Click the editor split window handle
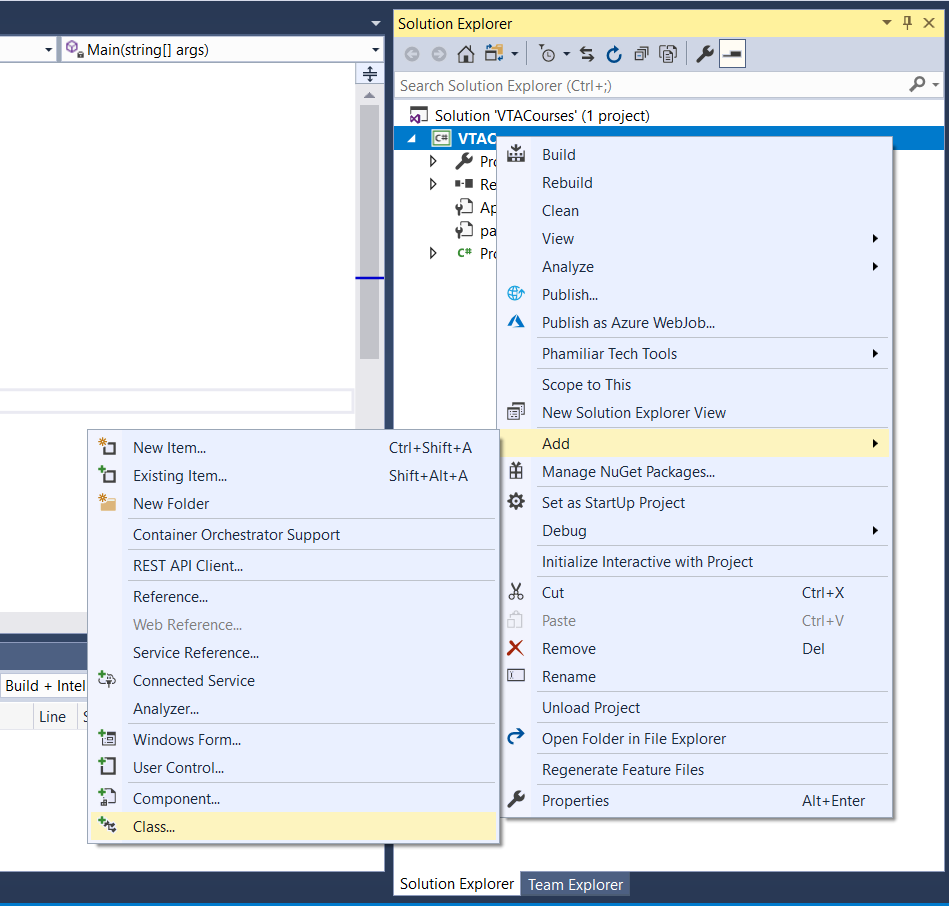Screen dimensions: 949x906 pyautogui.click(x=370, y=74)
